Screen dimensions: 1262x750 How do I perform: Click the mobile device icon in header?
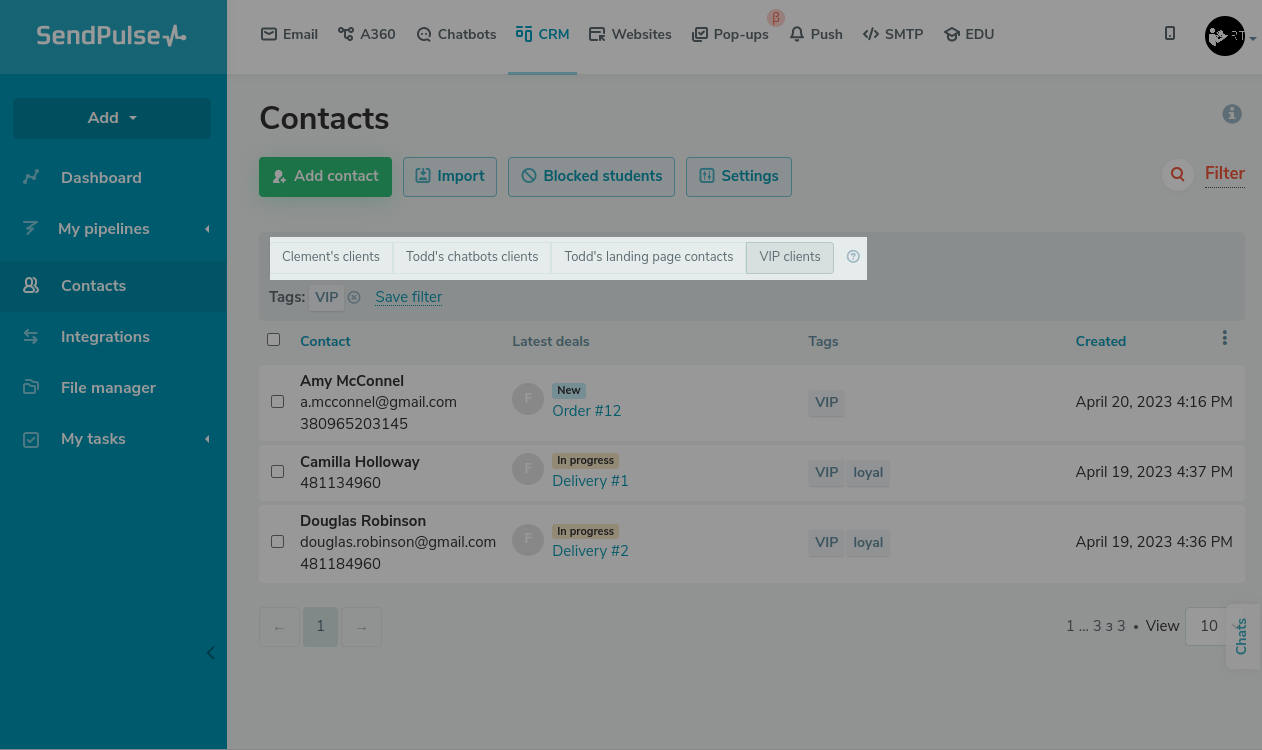click(x=1170, y=34)
